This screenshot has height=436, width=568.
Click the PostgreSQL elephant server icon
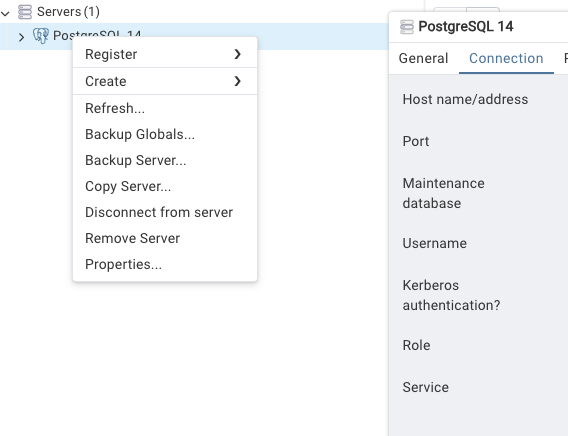(x=40, y=36)
